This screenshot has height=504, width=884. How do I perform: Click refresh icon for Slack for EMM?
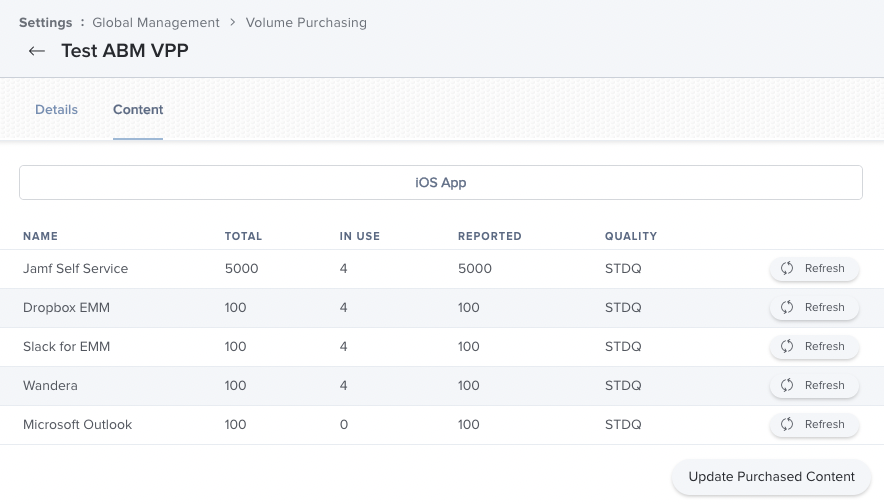[x=788, y=346]
